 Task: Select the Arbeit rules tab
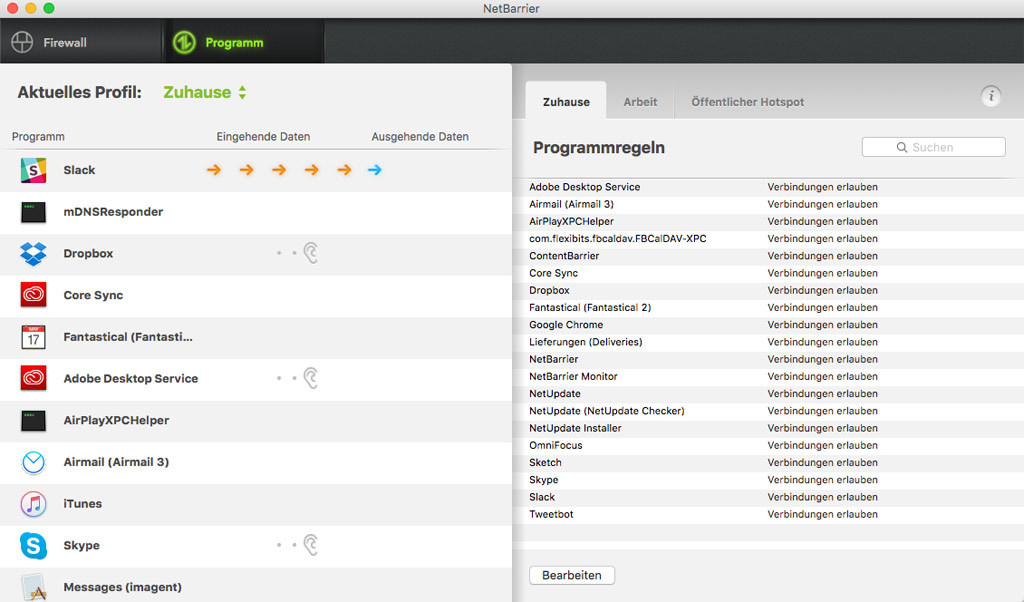coord(640,102)
